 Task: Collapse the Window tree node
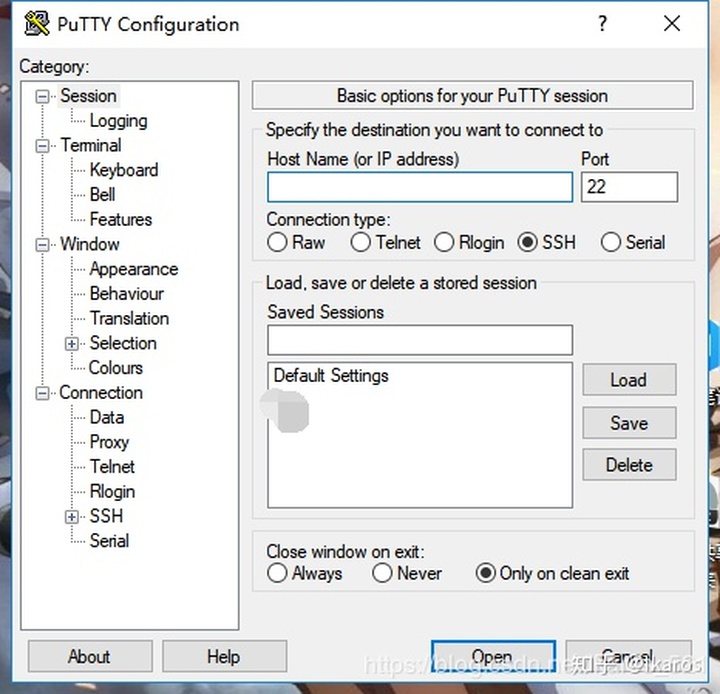(42, 245)
